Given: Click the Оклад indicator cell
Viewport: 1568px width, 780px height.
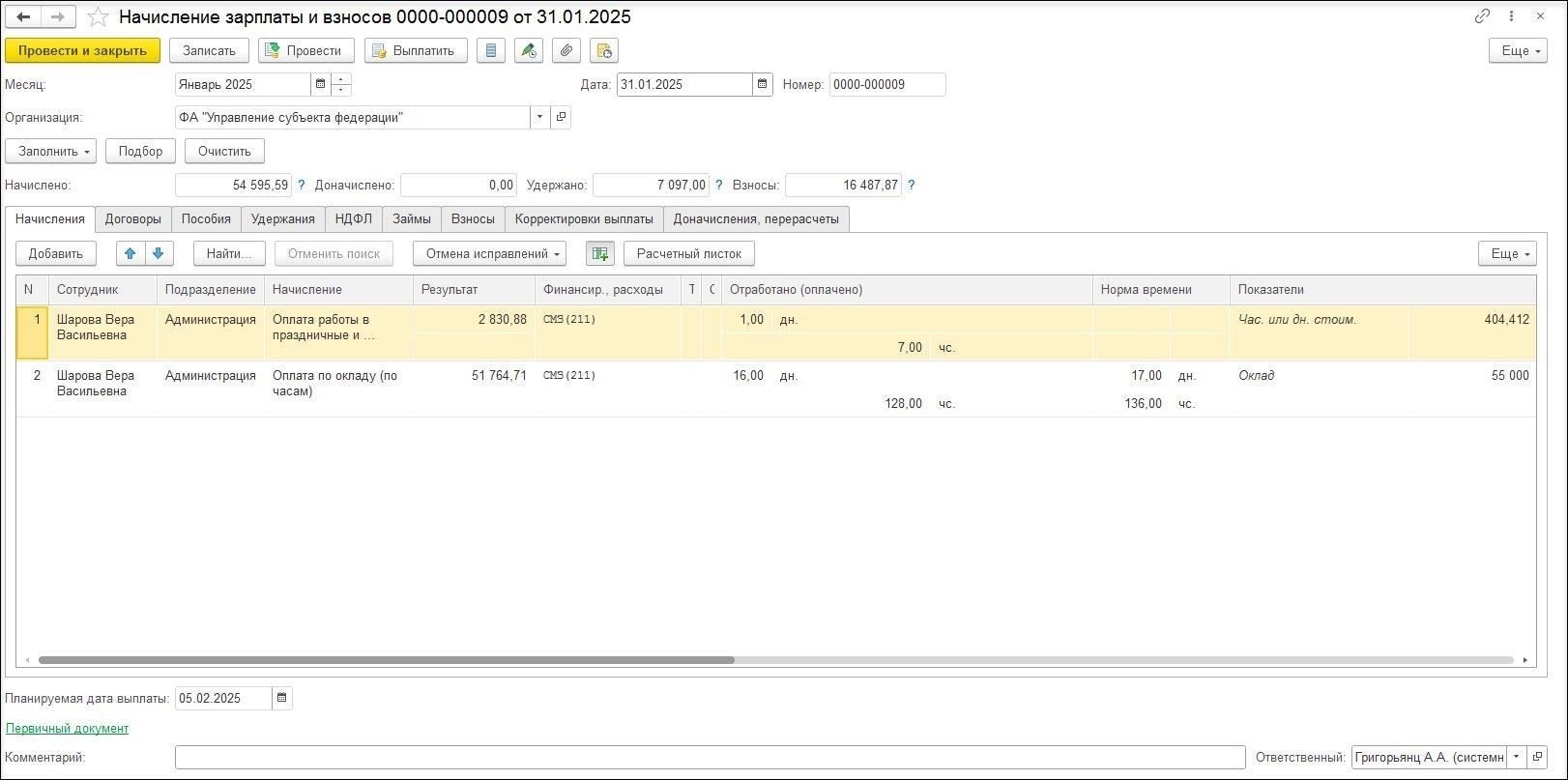Looking at the screenshot, I should [x=1320, y=375].
